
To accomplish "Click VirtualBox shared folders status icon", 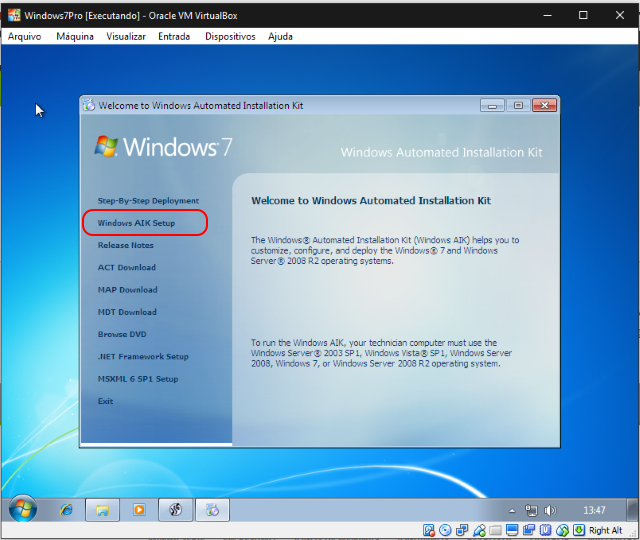I will [495, 530].
